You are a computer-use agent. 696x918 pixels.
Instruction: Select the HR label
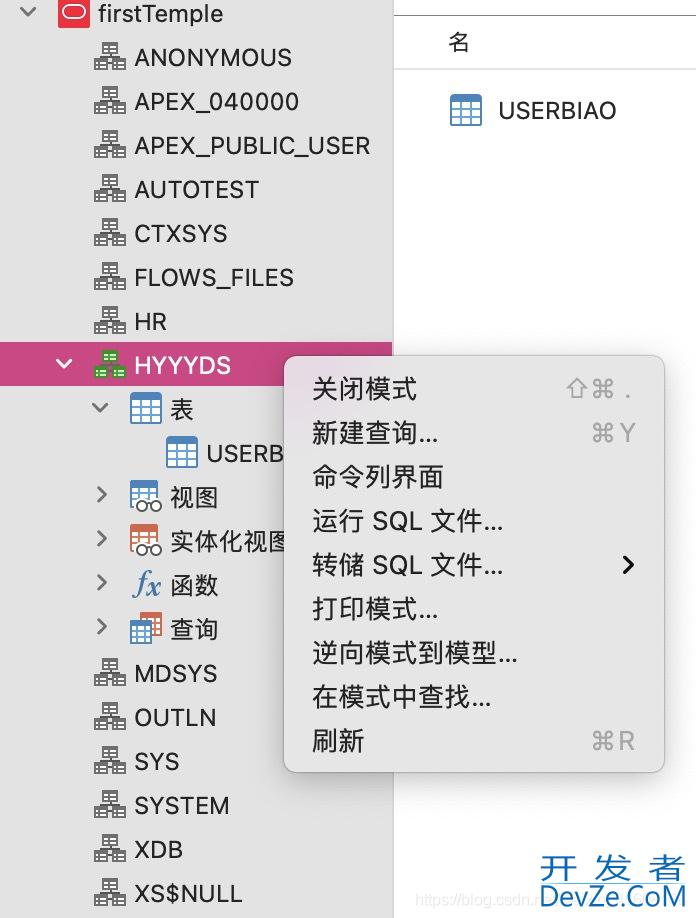pos(150,321)
